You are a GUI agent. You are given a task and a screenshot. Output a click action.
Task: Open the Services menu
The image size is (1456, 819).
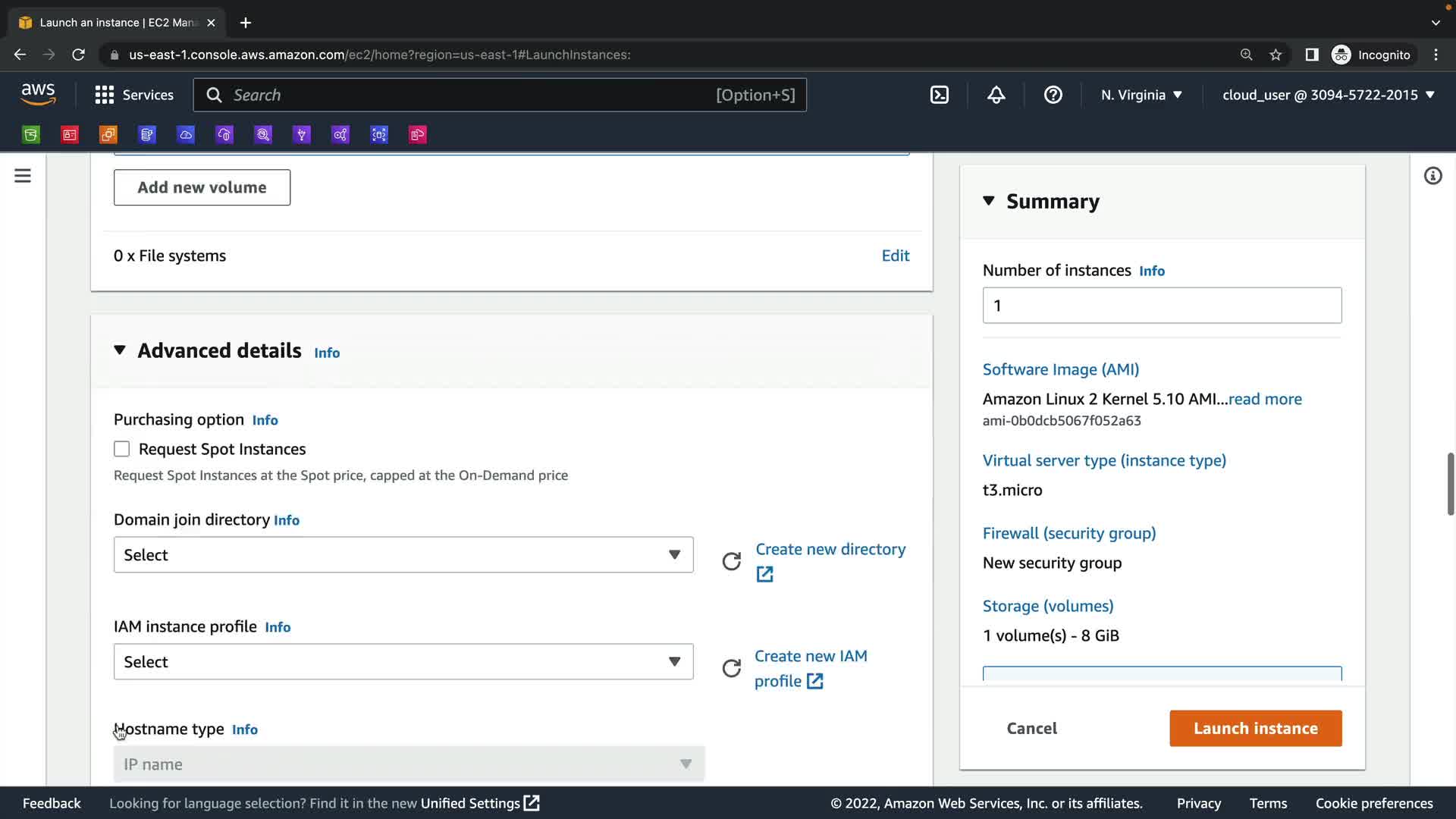pyautogui.click(x=134, y=95)
